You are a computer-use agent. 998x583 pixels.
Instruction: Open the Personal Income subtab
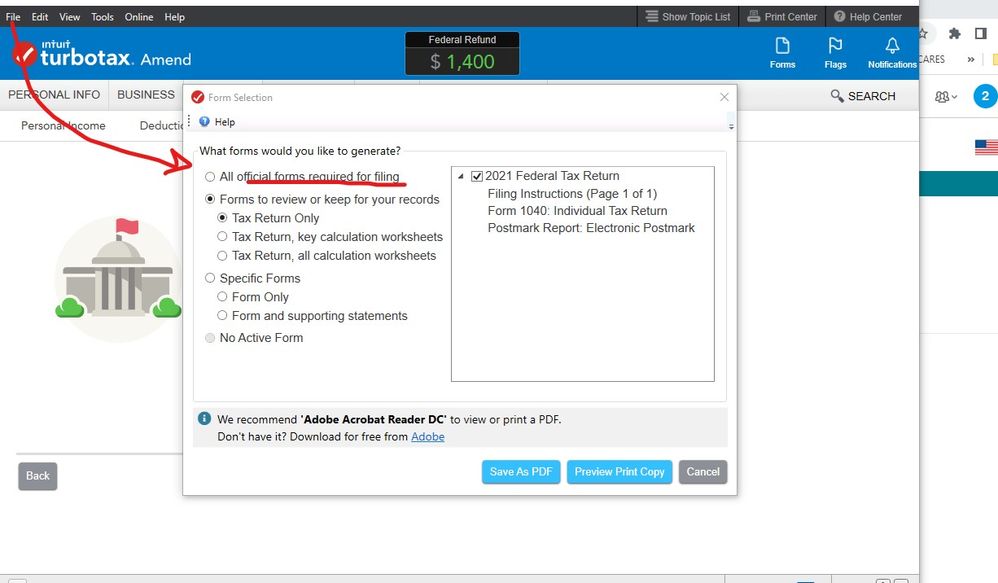(x=63, y=125)
